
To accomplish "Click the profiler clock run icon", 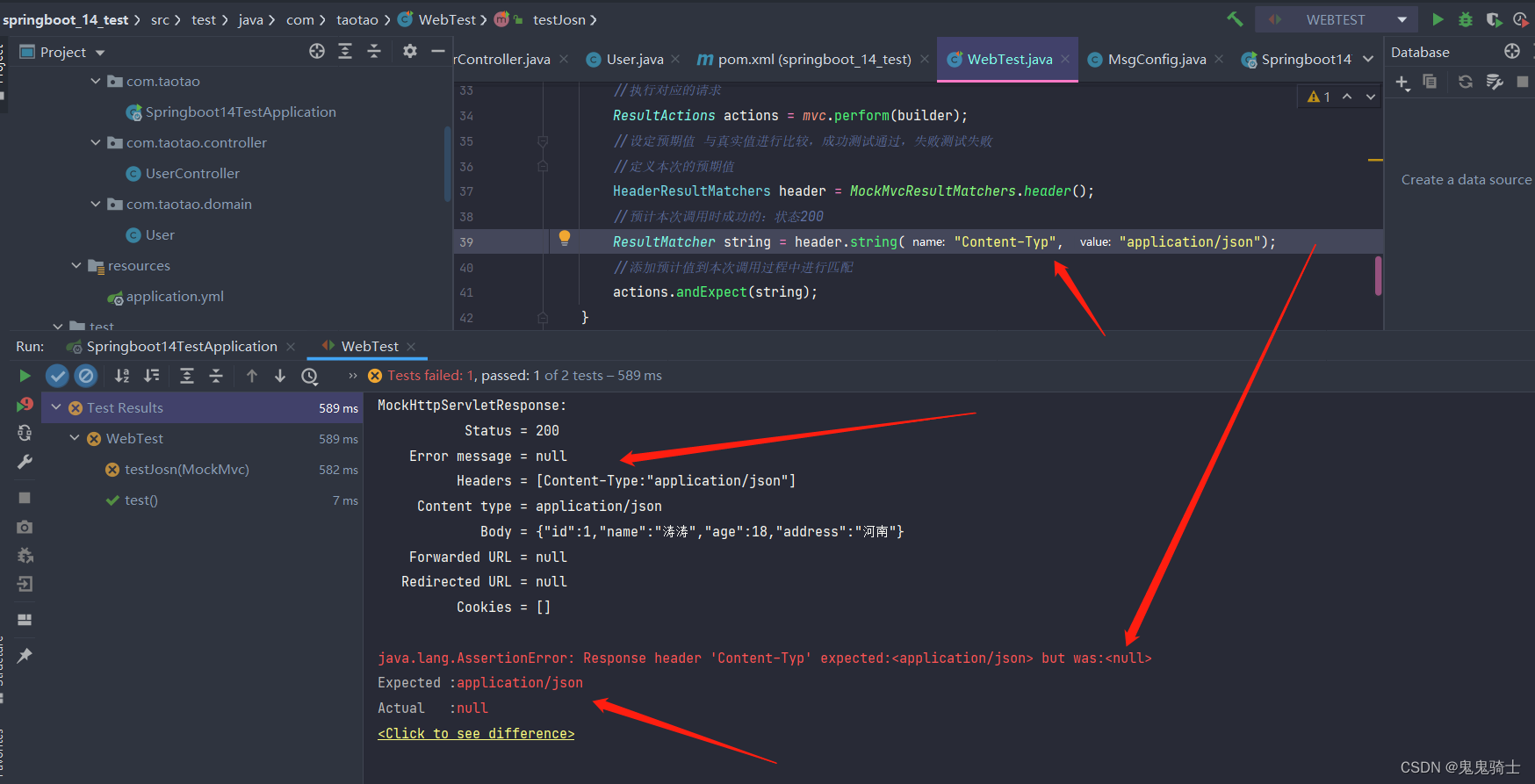I will click(x=1521, y=19).
